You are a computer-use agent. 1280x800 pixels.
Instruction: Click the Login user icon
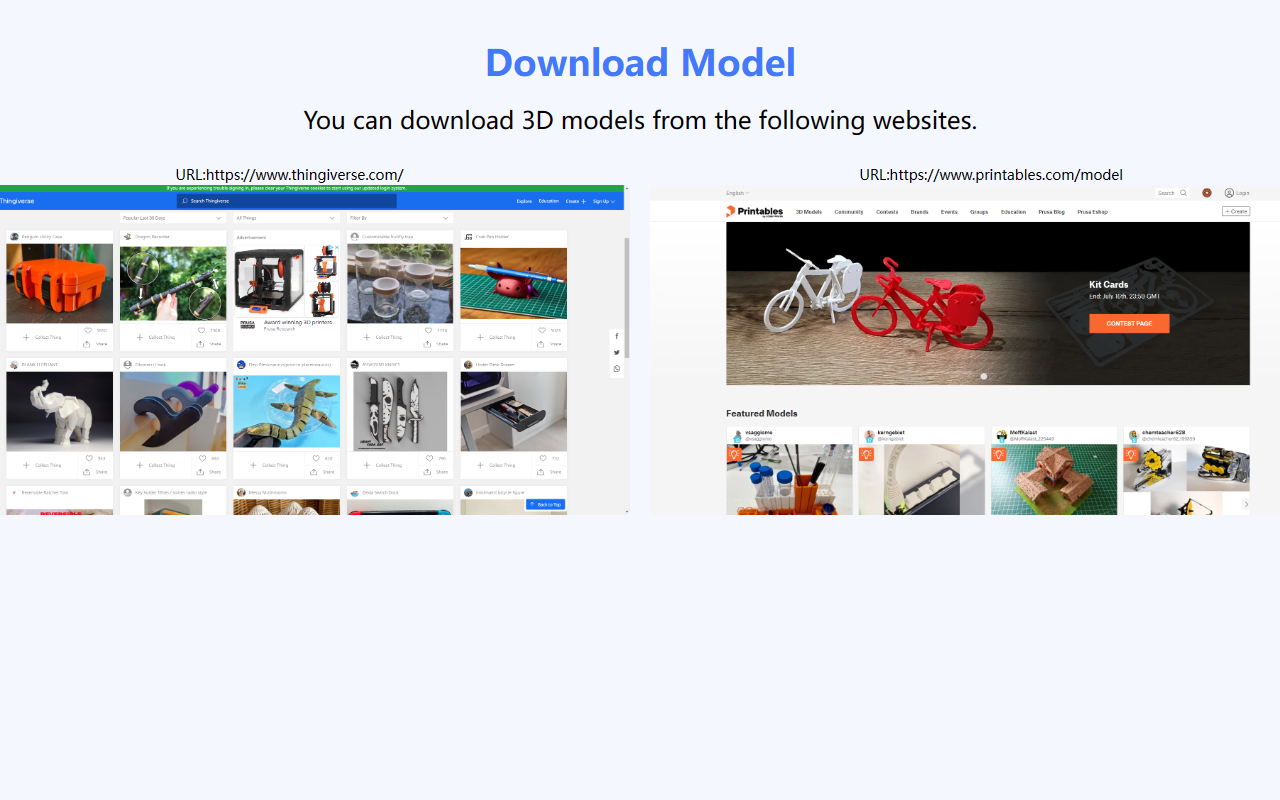click(1229, 193)
